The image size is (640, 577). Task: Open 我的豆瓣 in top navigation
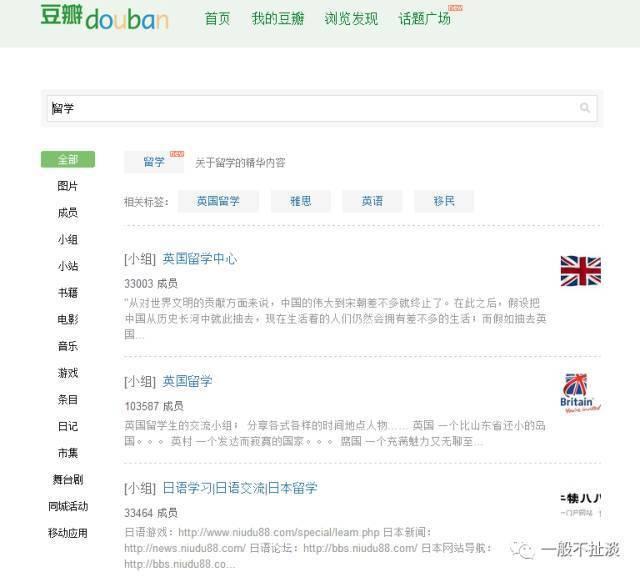pos(278,19)
